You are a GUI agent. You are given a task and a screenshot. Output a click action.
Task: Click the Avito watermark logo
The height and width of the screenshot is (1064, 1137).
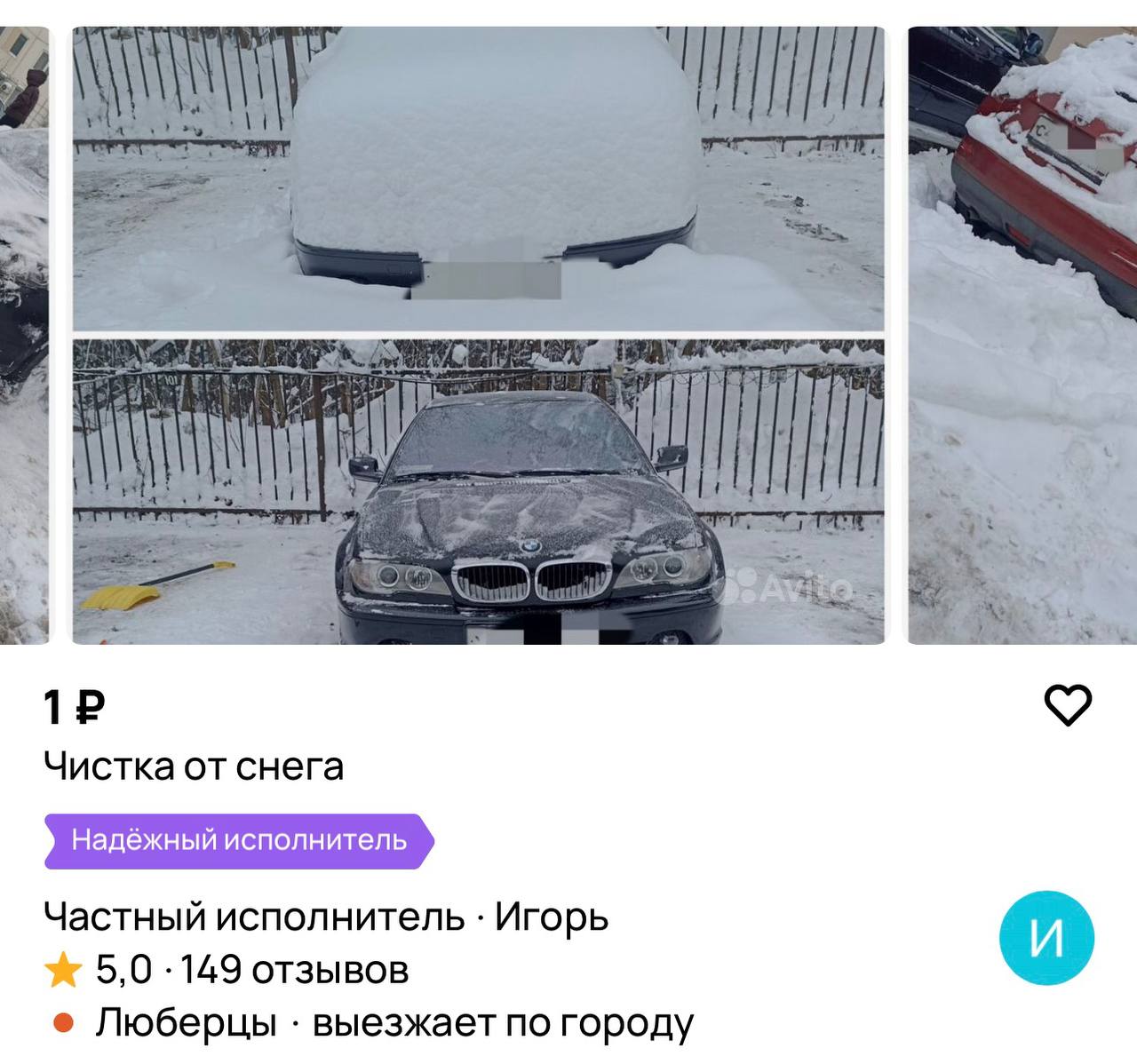(x=789, y=587)
